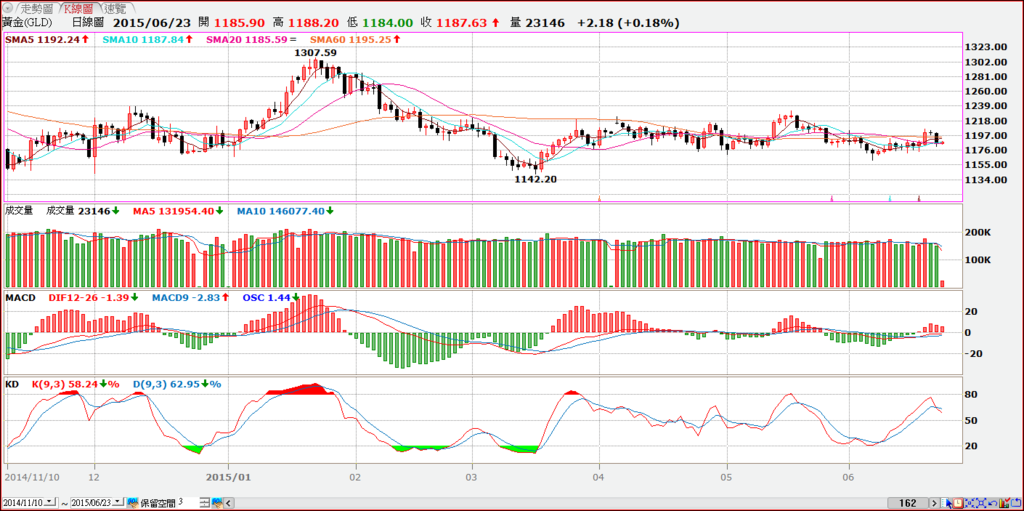Image resolution: width=1024 pixels, height=511 pixels.
Task: Click the MA5 131954.40 volume legend
Action: click(x=174, y=211)
